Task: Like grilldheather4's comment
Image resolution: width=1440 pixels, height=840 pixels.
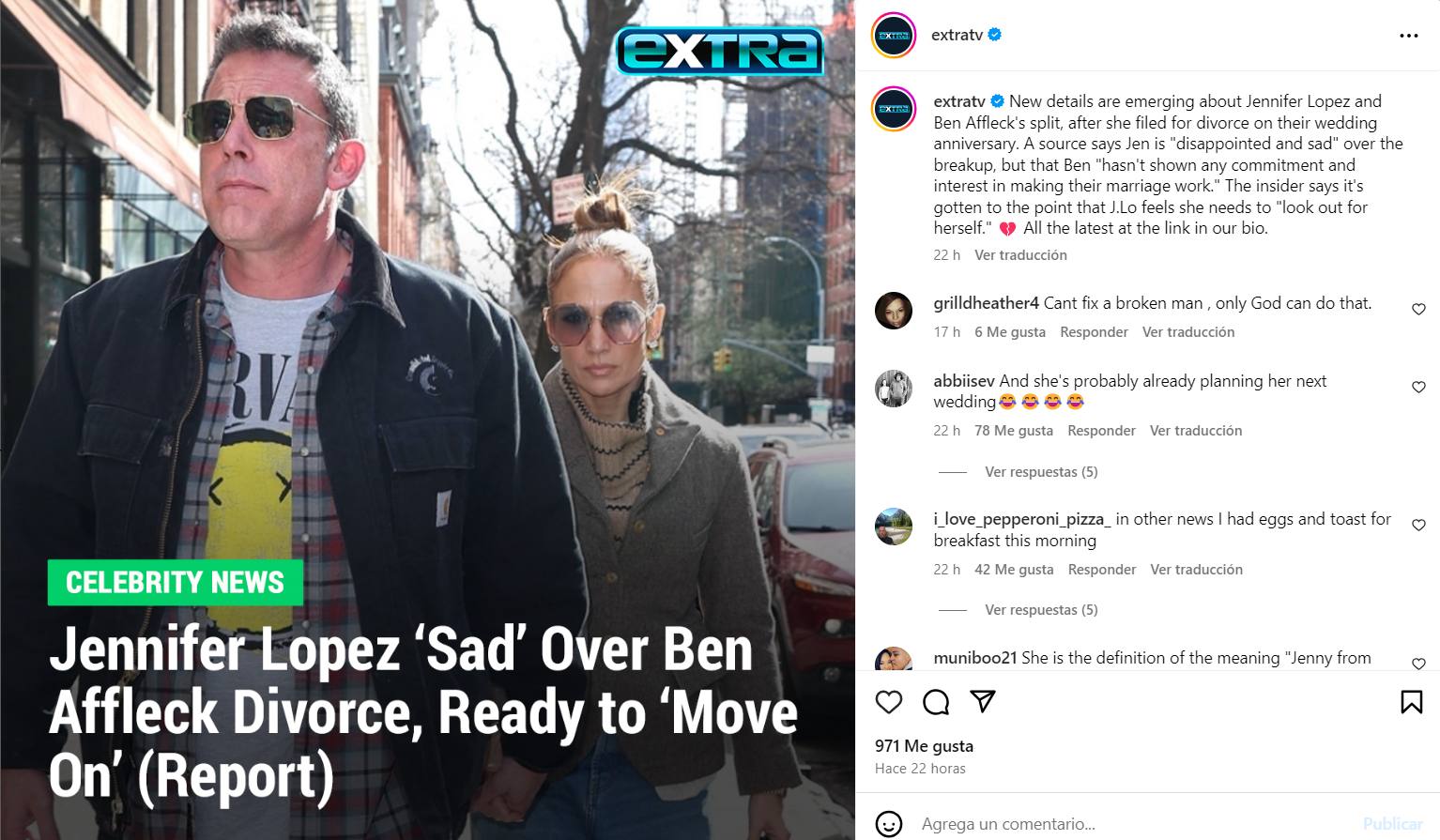Action: (x=1418, y=310)
